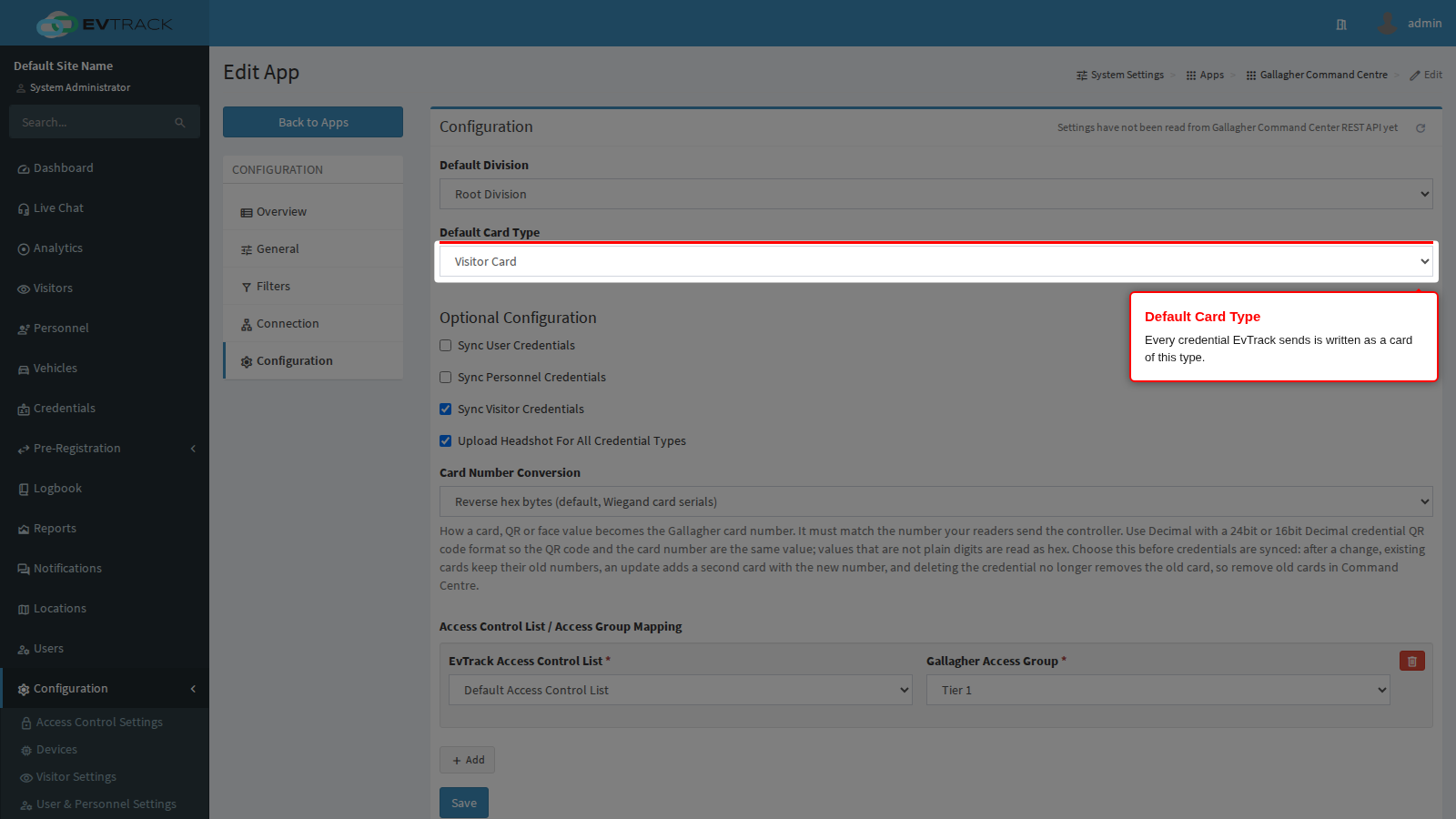The image size is (1456, 819).
Task: Collapse the Configuration sidebar menu
Action: coord(105,689)
